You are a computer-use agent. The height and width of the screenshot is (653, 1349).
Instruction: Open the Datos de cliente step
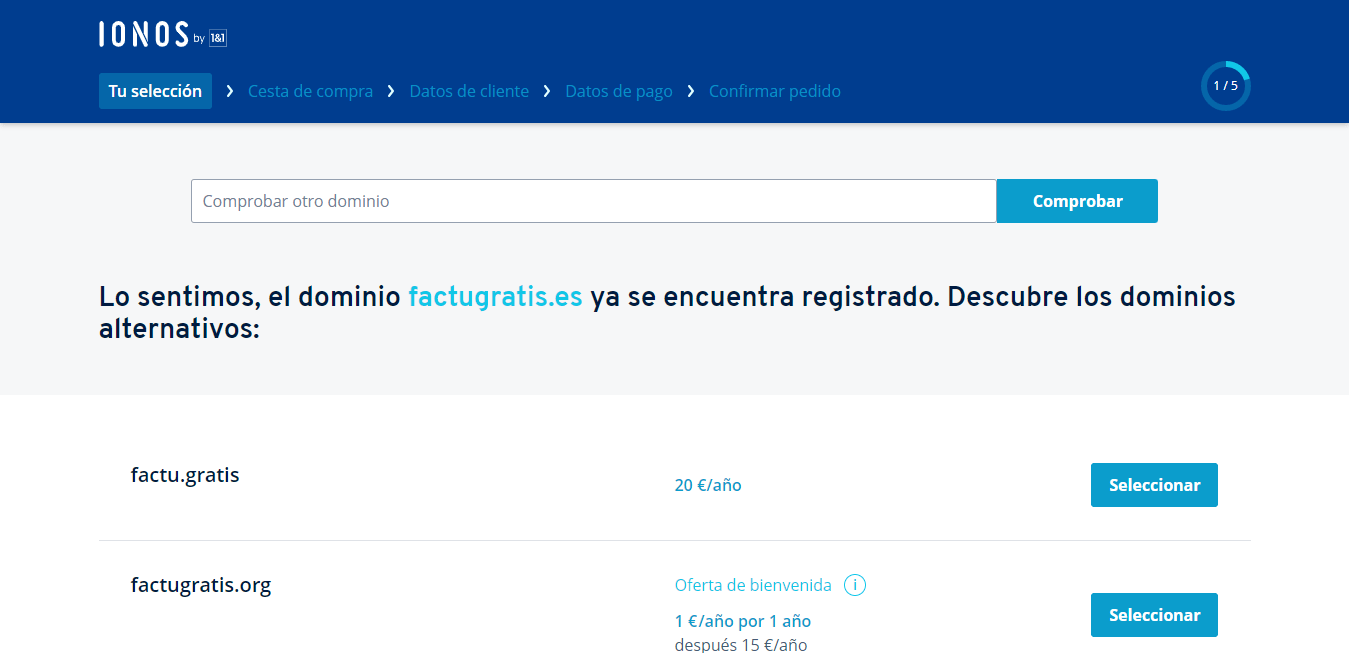(469, 91)
